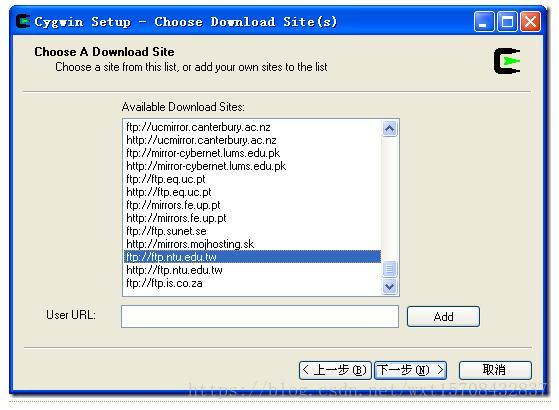This screenshot has height=410, width=559.
Task: Go back with 上一步 (B) button
Action: pyautogui.click(x=335, y=370)
